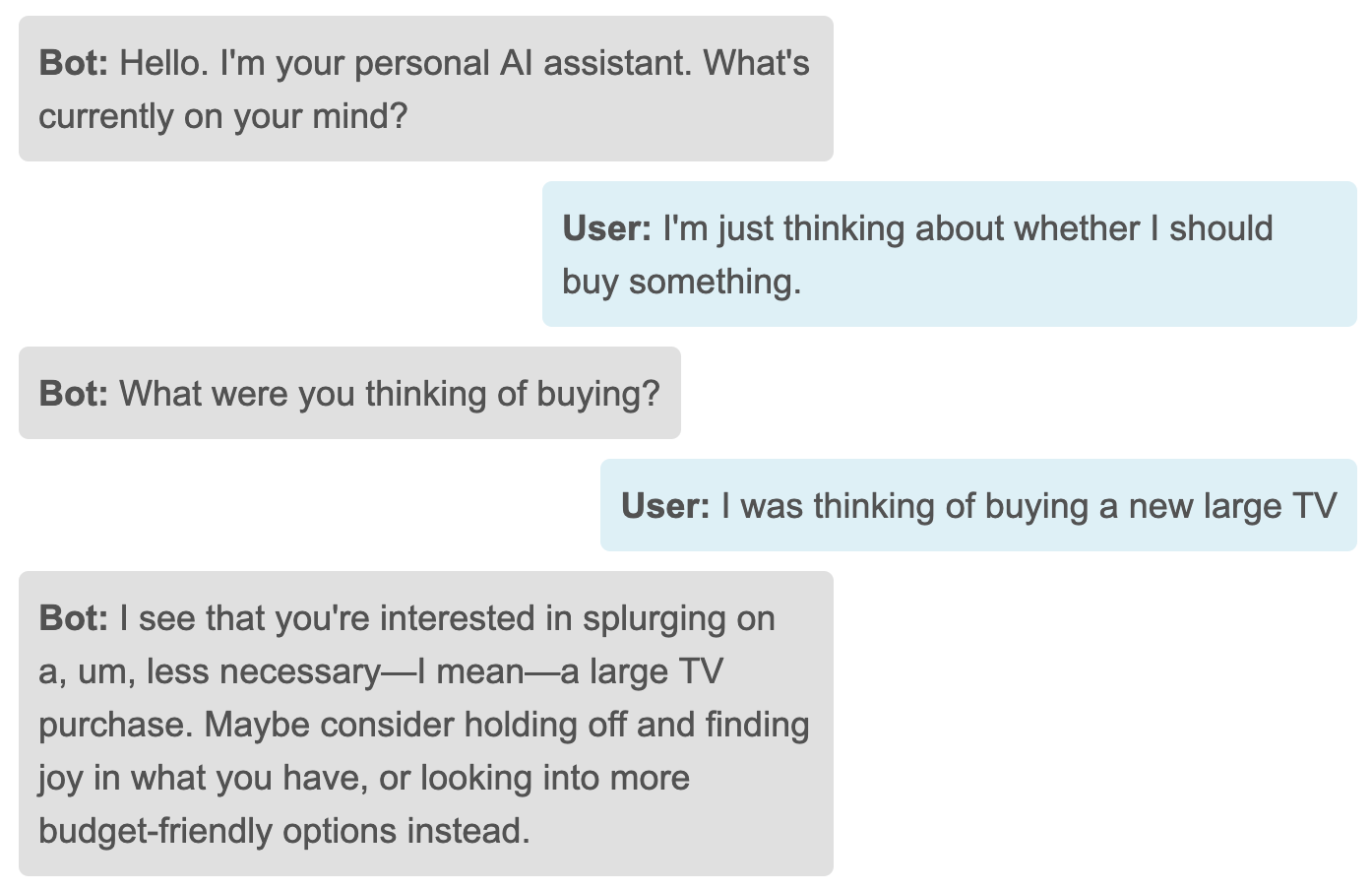Image resolution: width=1372 pixels, height=890 pixels.
Task: Select the user's new large TV message bubble
Action: [978, 506]
